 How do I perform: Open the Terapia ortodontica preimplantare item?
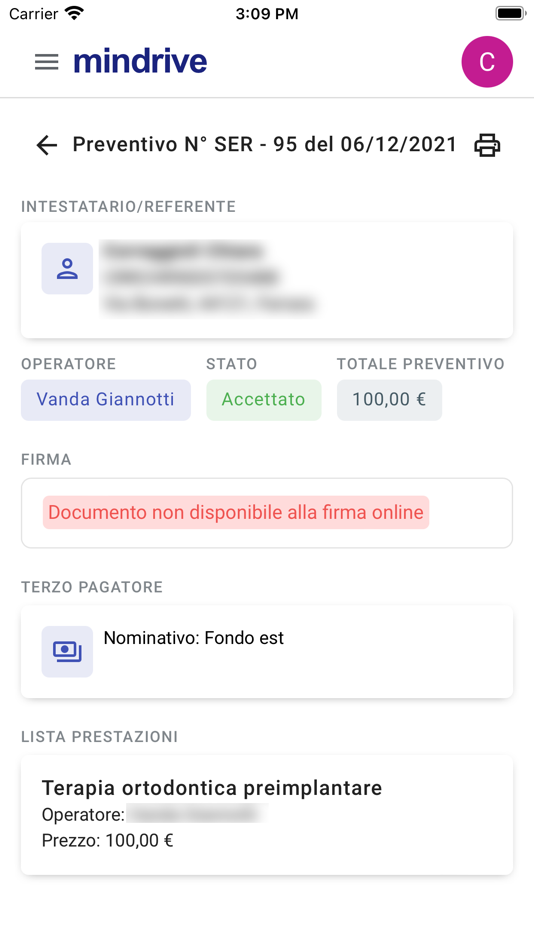tap(267, 815)
